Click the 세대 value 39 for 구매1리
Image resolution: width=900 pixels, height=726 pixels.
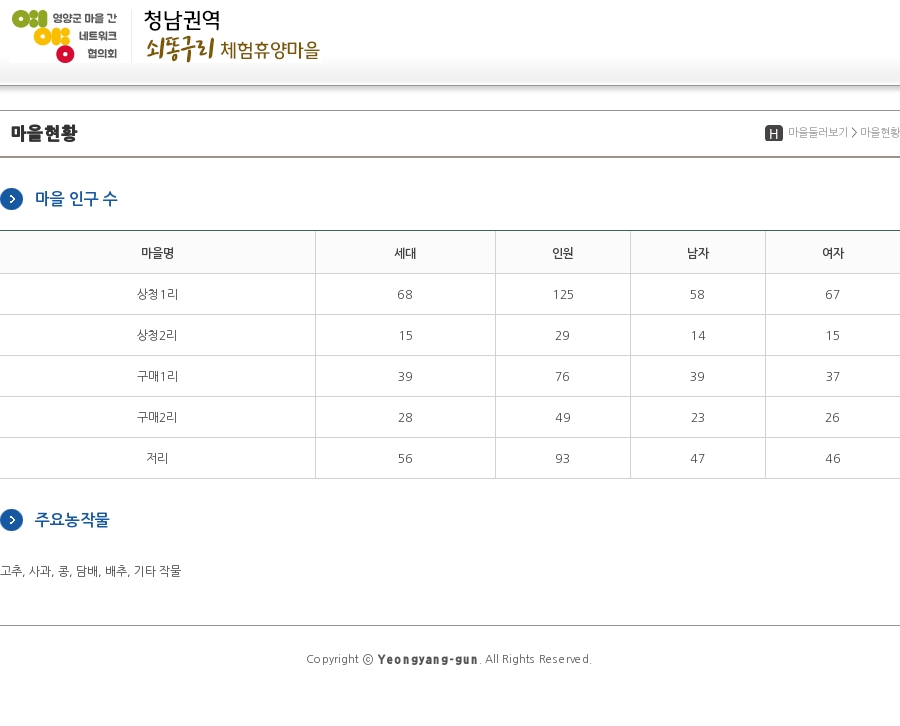point(405,376)
